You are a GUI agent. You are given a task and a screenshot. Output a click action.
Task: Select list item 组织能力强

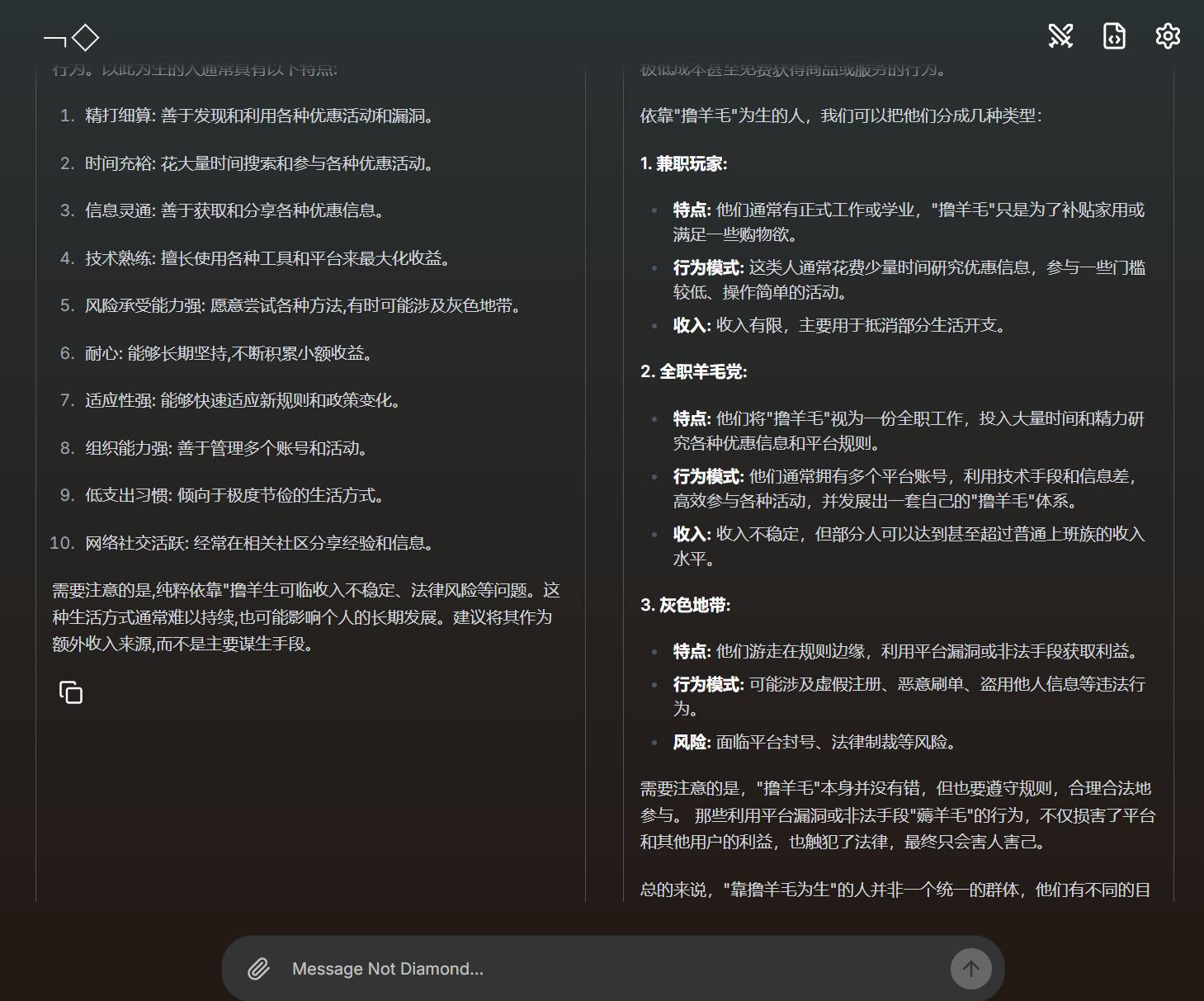228,448
